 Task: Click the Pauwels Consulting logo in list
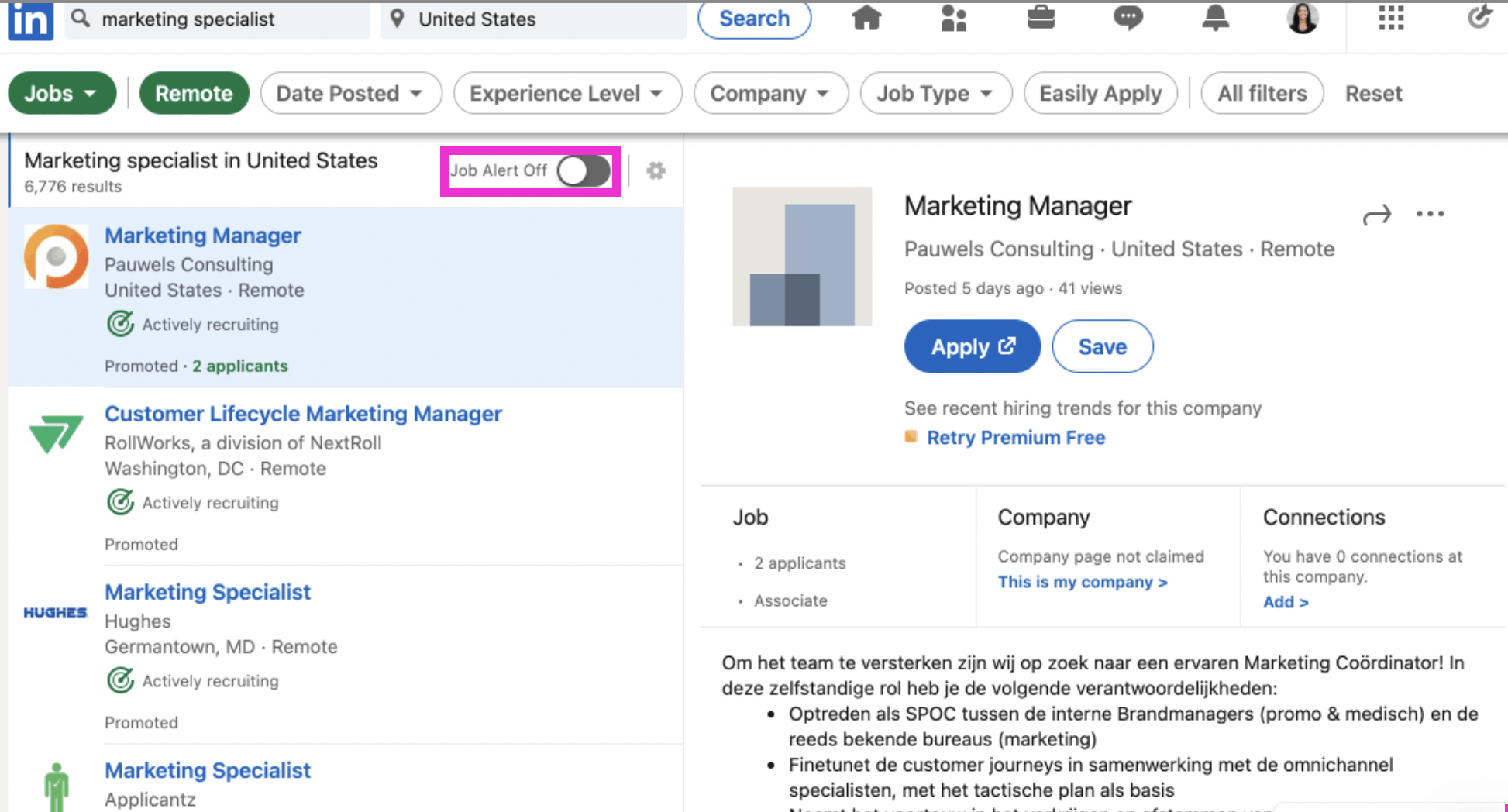click(x=56, y=256)
